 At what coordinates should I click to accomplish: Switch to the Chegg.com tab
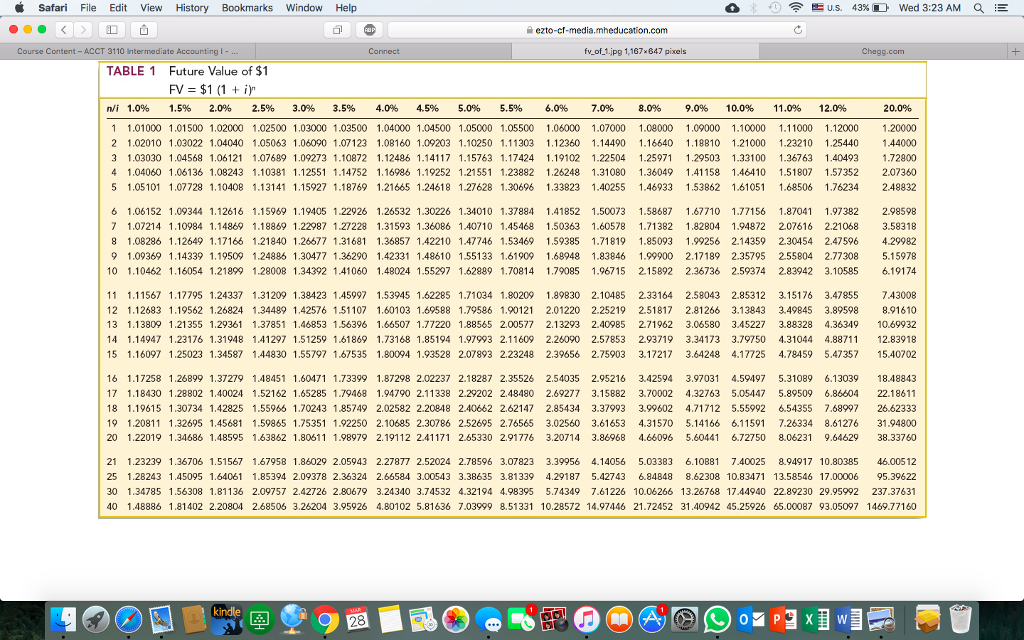pos(882,51)
